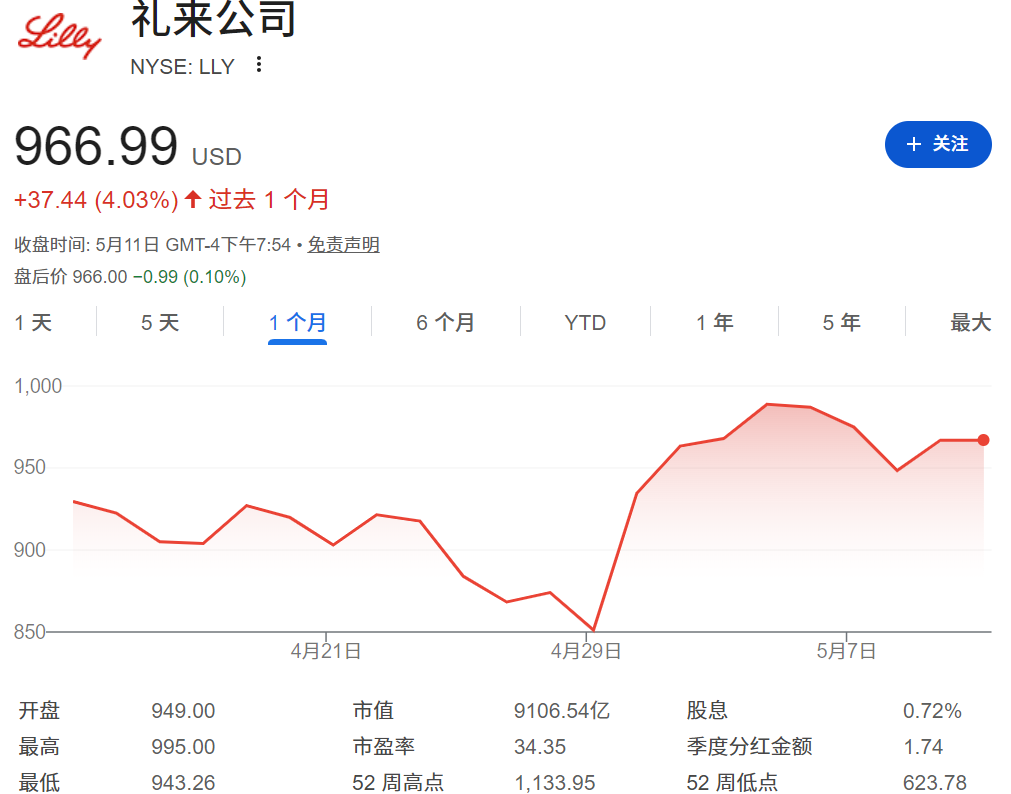1011x794 pixels.
Task: Click the 市值 label
Action: pyautogui.click(x=373, y=711)
